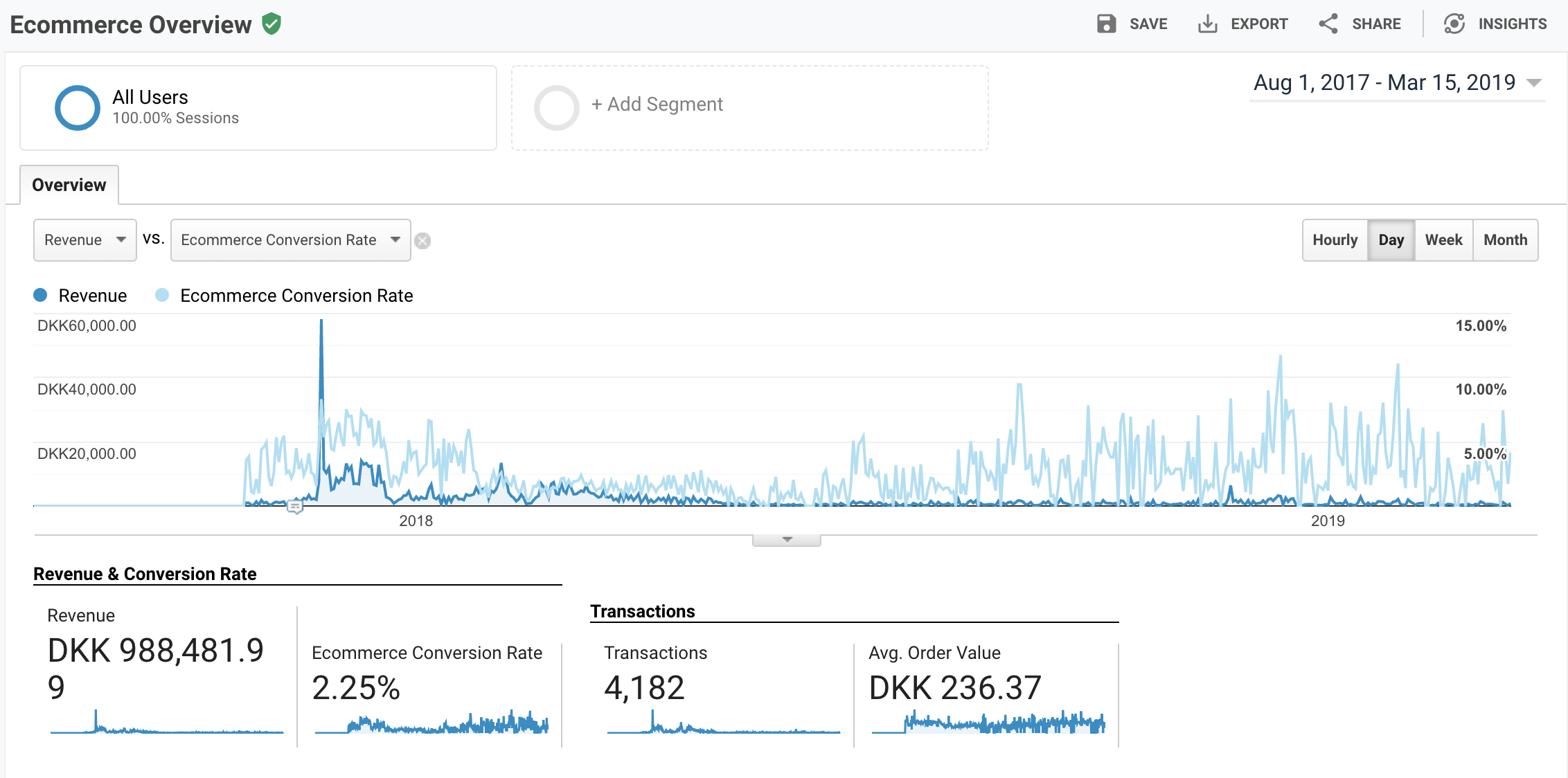Open Ecommerce Conversion Rate metric dropdown

click(x=290, y=240)
